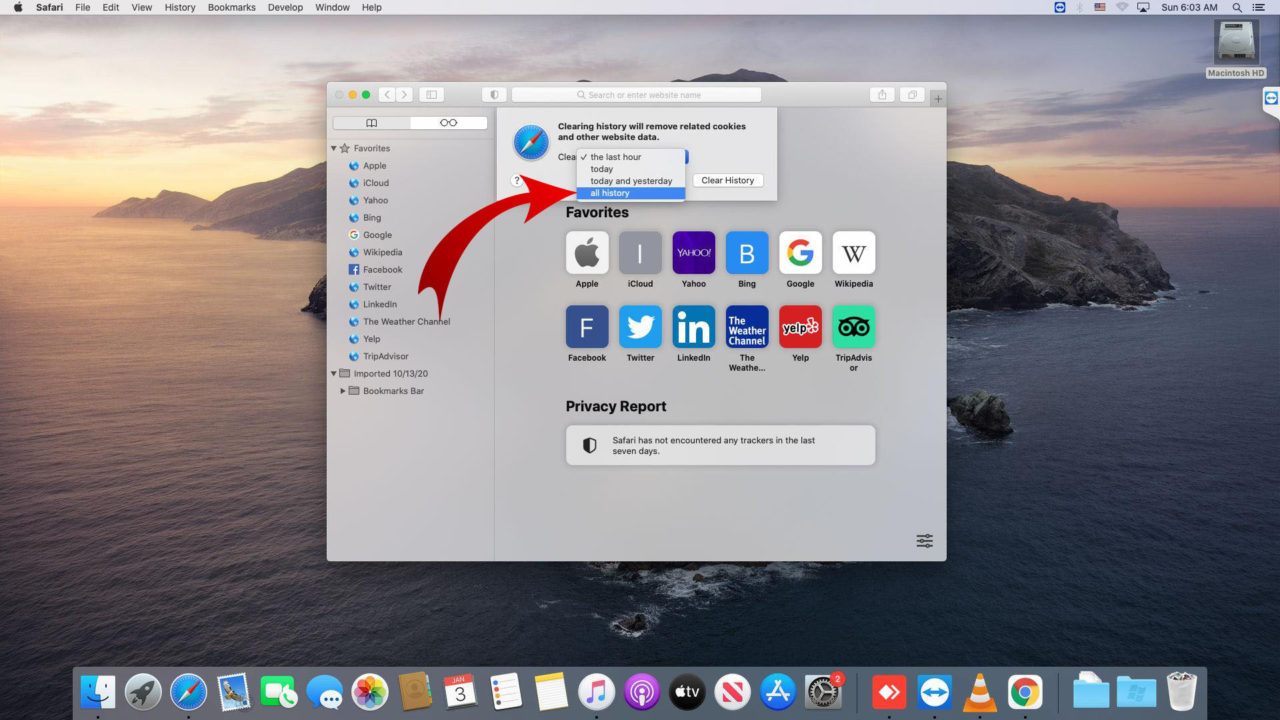
Task: Launch VLC from the Dock
Action: click(x=979, y=690)
